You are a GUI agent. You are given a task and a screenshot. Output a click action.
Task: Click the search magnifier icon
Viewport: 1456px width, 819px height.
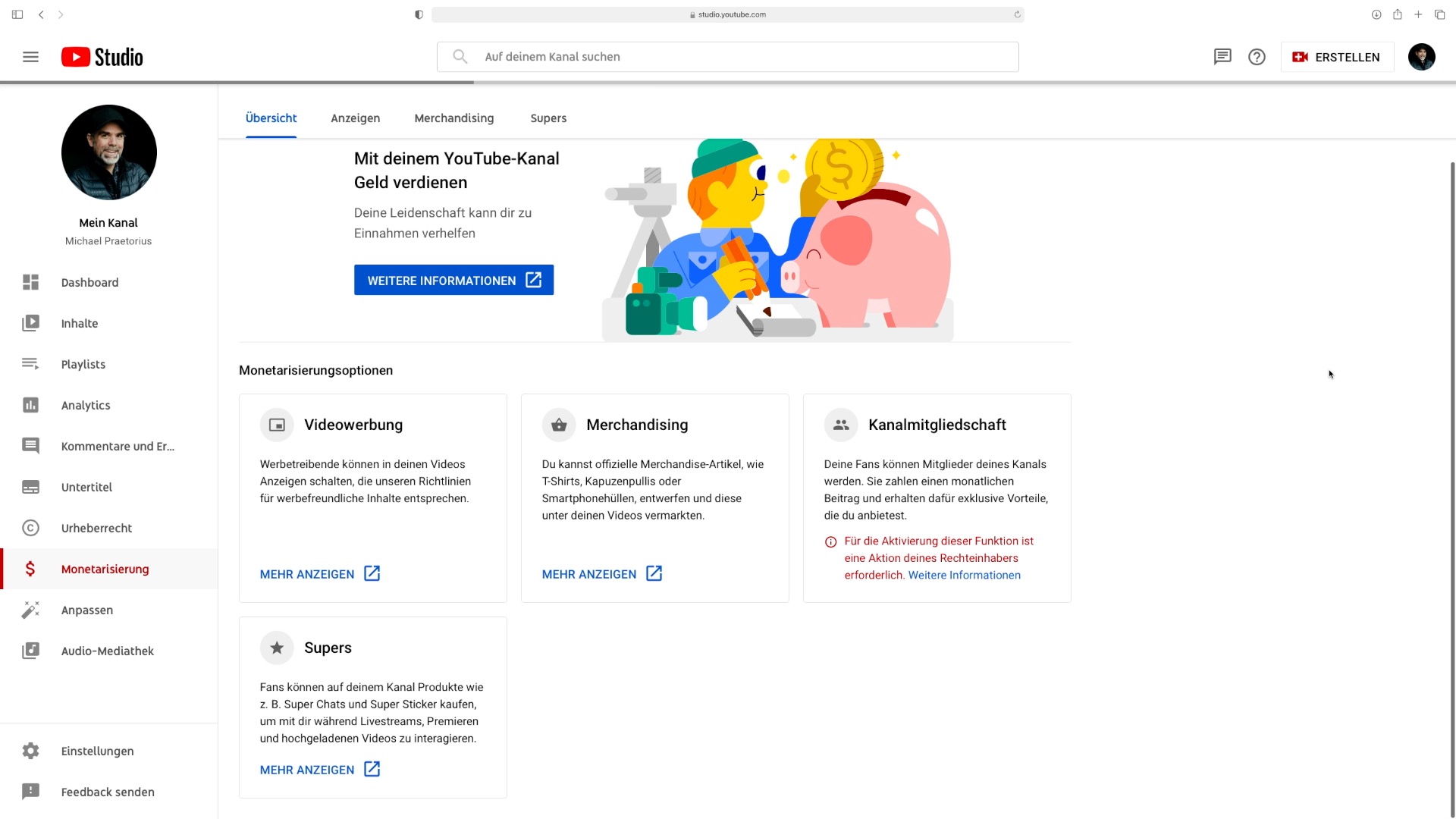coord(460,57)
